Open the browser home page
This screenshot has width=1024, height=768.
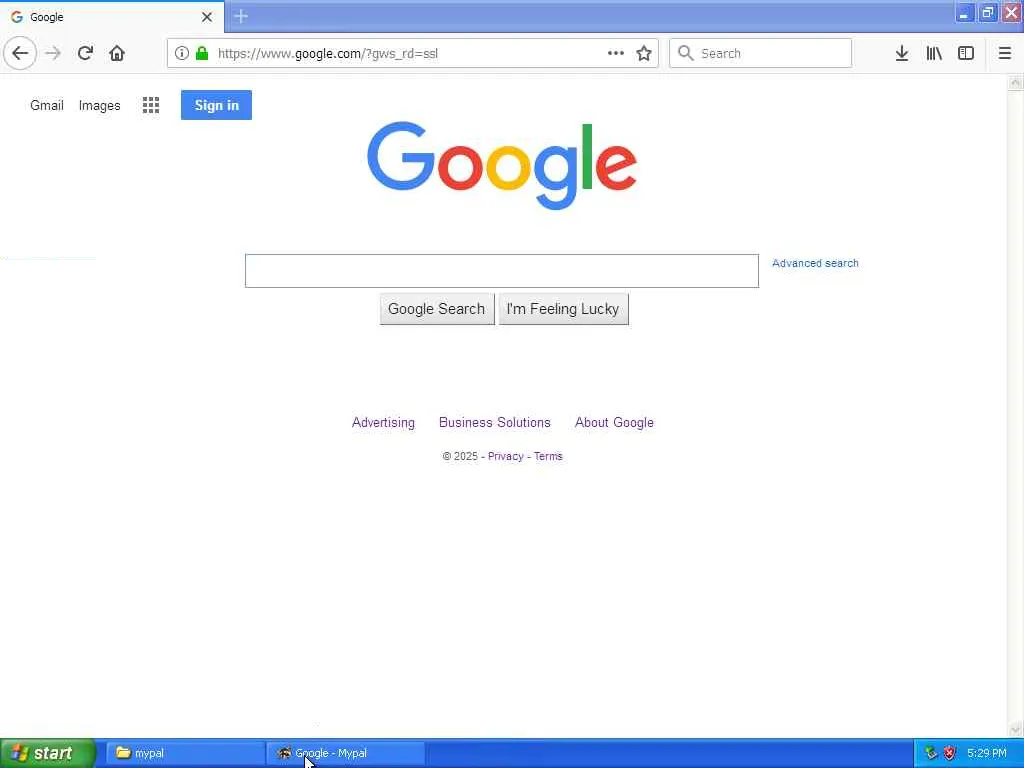[117, 53]
